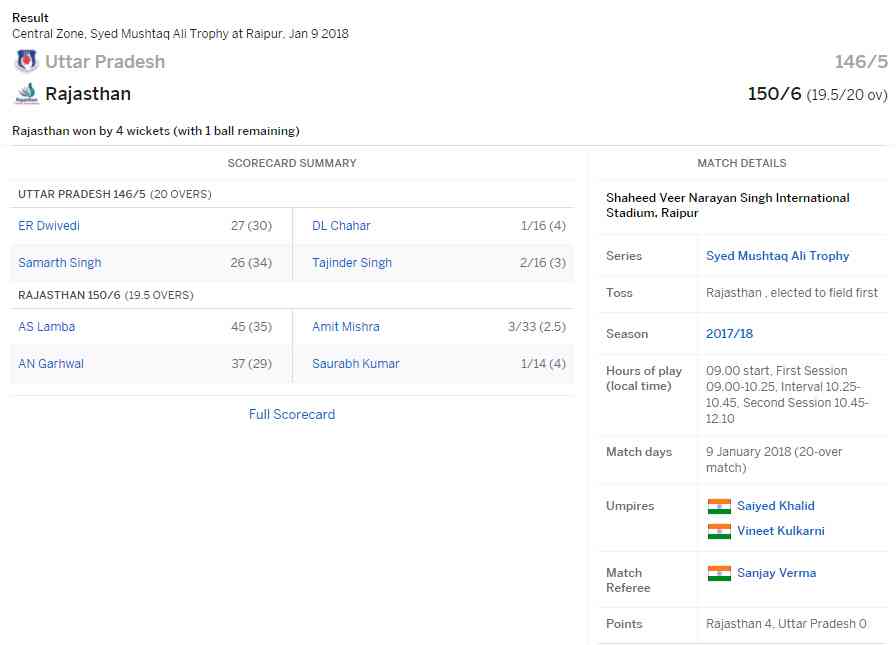
Task: Click the SCORECARD SUMMARY heading
Action: pos(292,163)
